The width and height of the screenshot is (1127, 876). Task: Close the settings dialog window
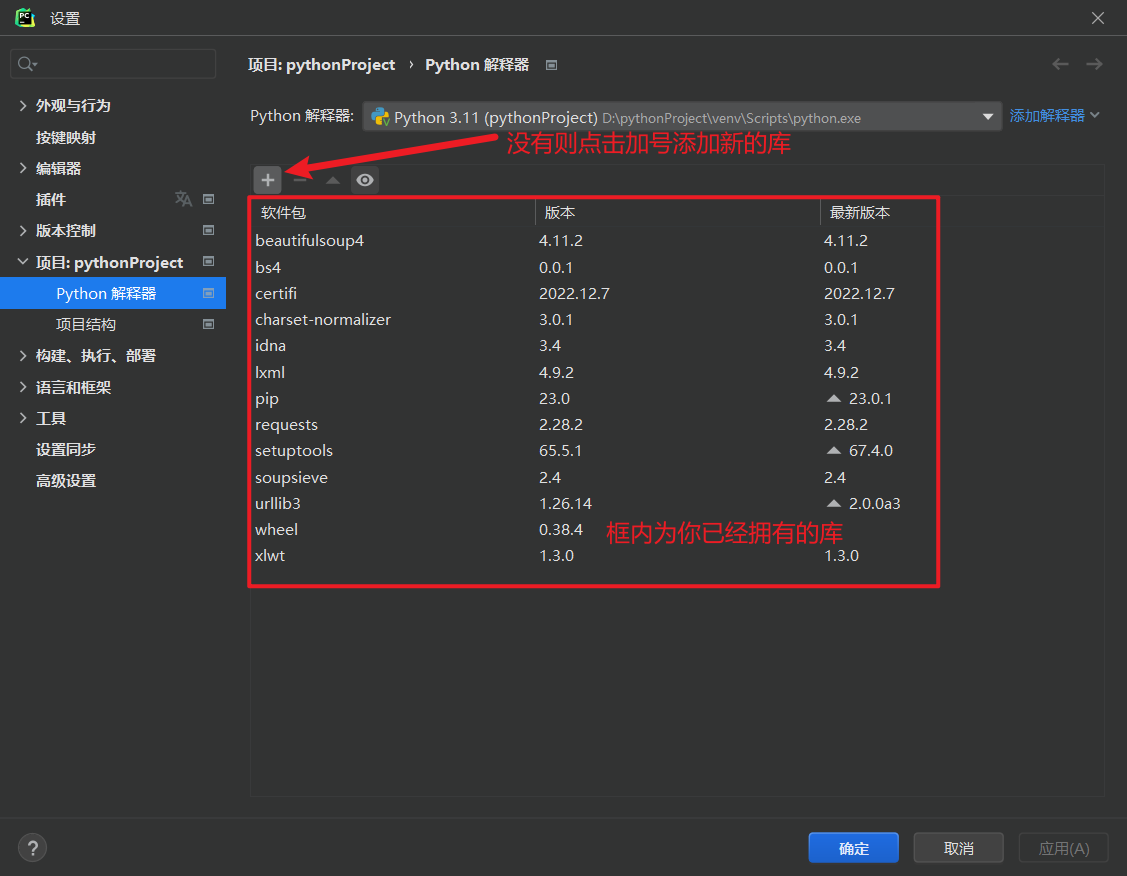coord(1098,18)
